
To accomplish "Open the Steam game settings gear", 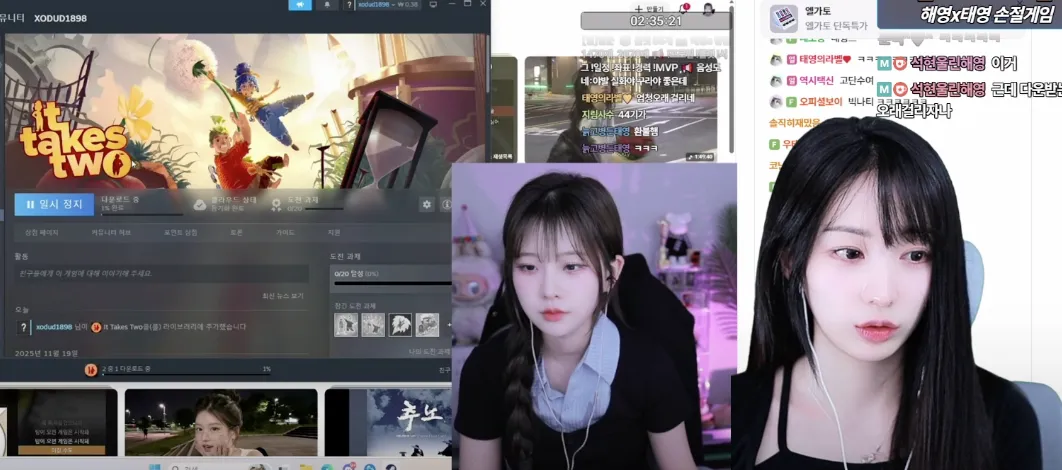I will pyautogui.click(x=427, y=204).
